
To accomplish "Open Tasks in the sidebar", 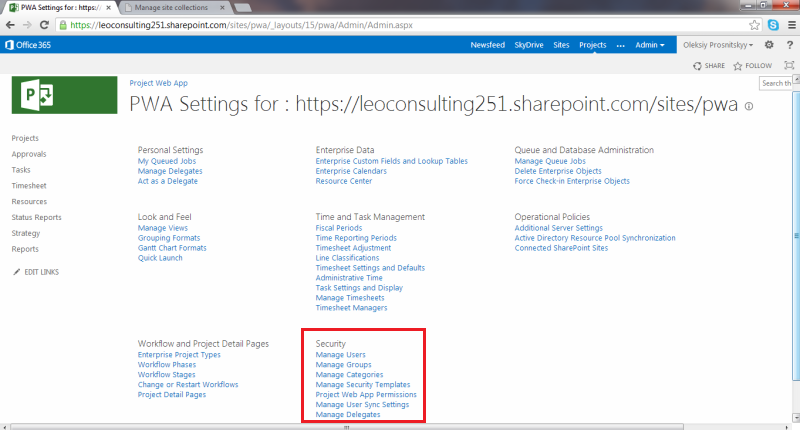I will point(21,170).
